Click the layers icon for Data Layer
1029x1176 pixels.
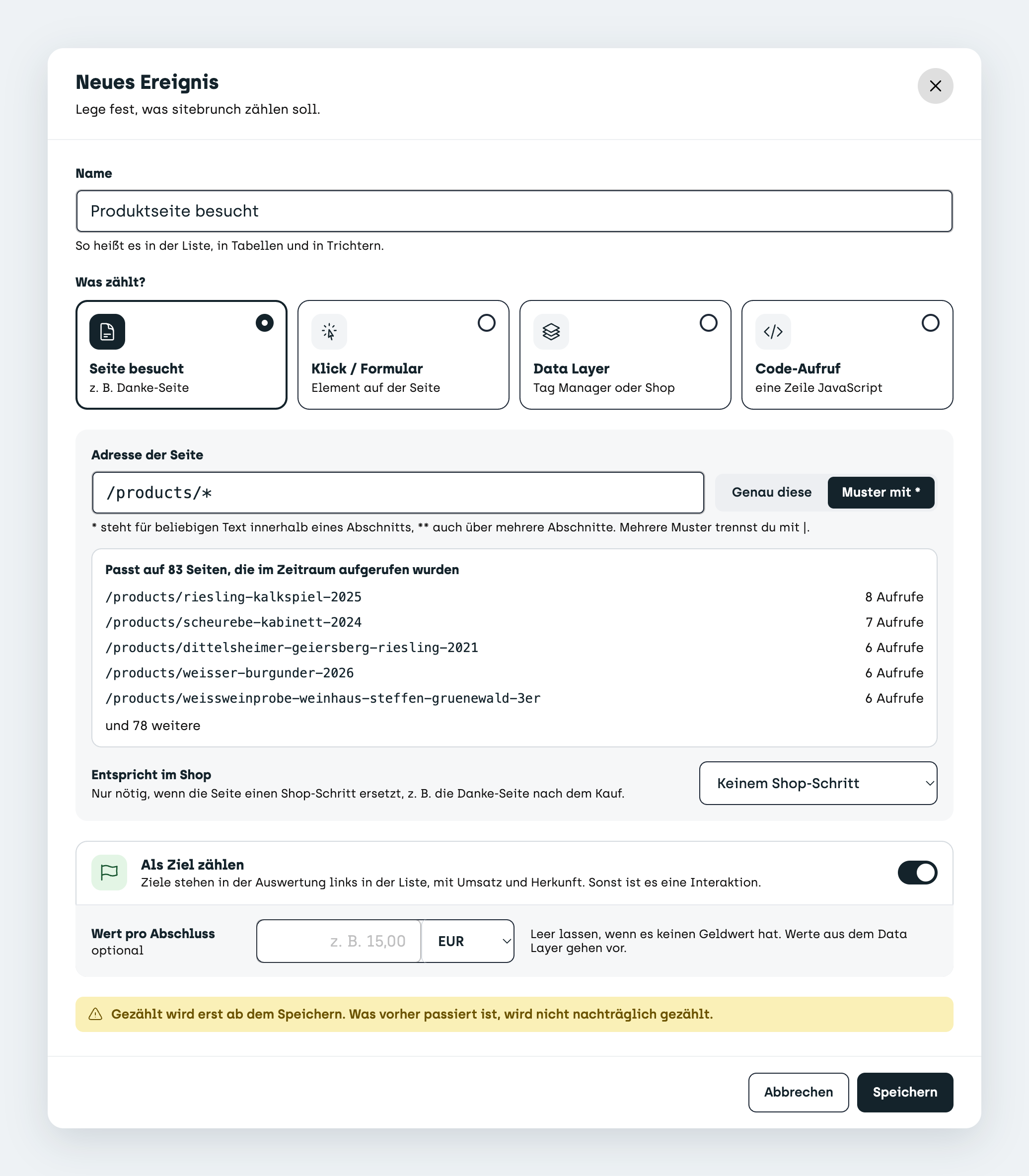click(551, 331)
